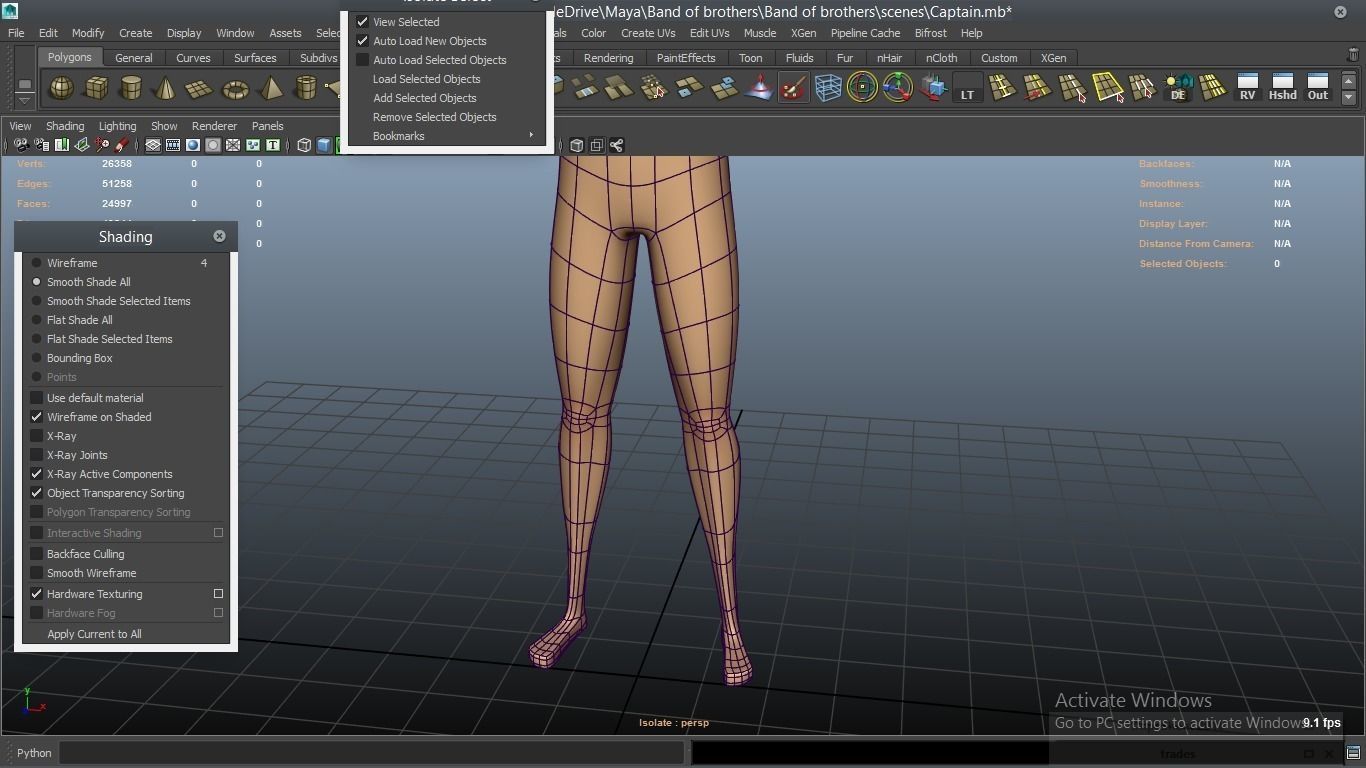
Task: Click the graph nodes icon in panel toolbar
Action: (617, 145)
